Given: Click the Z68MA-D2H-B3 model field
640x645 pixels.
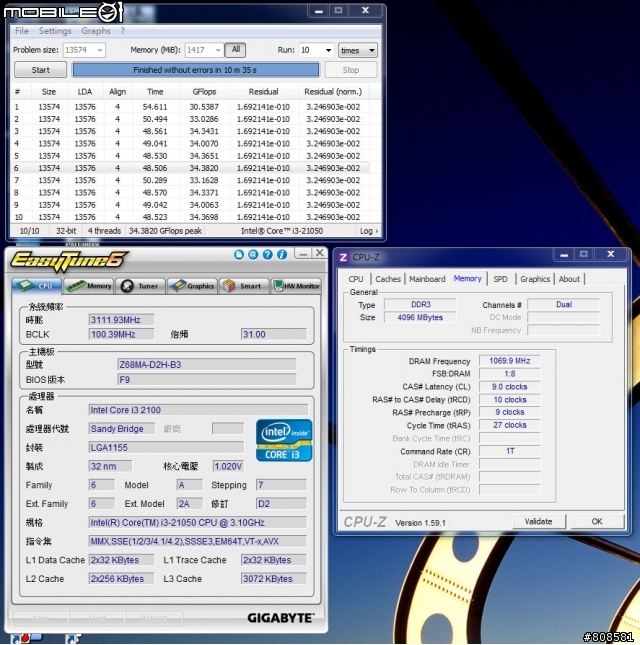Looking at the screenshot, I should click(206, 364).
